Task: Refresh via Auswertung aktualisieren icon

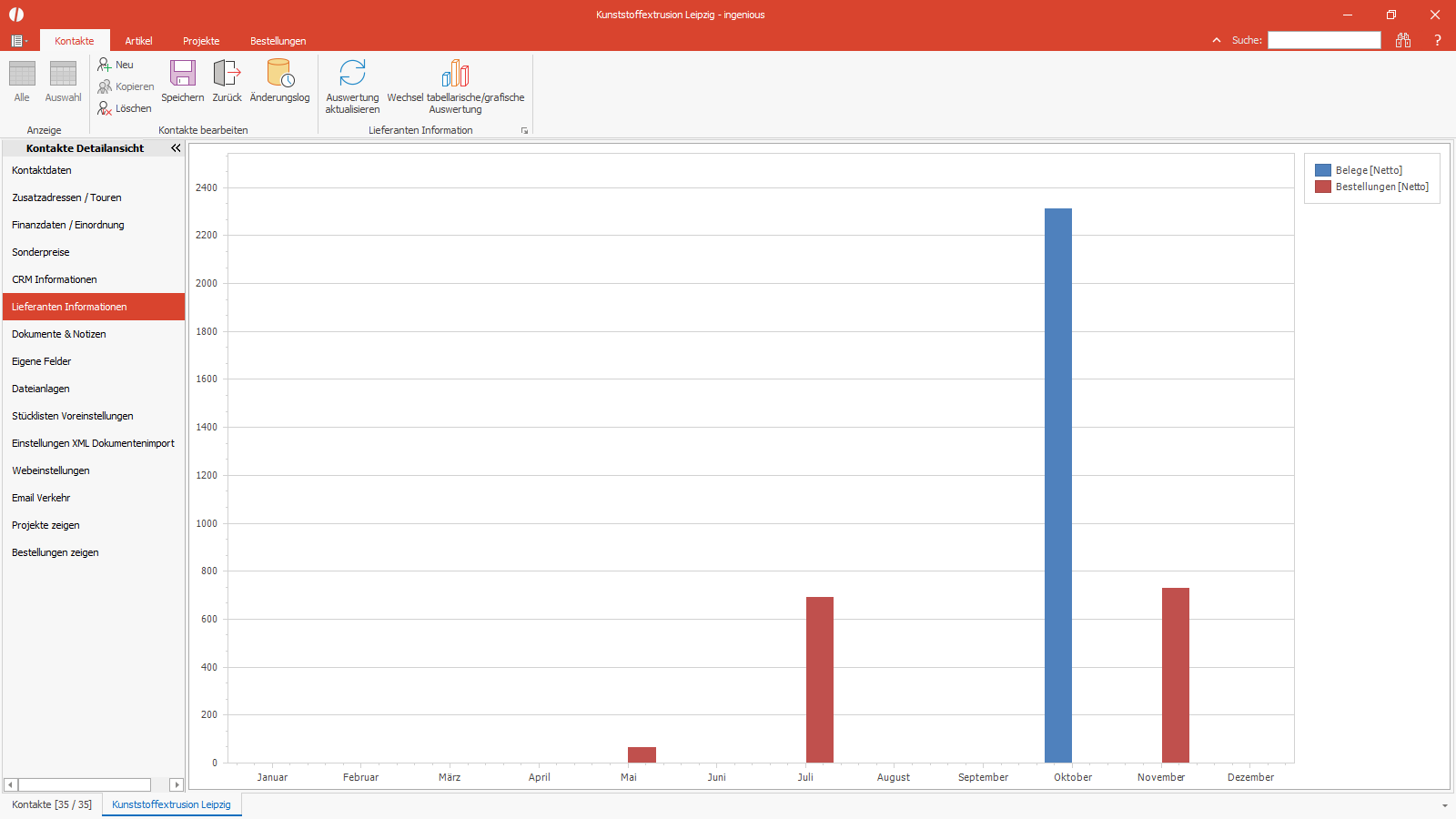Action: [352, 74]
